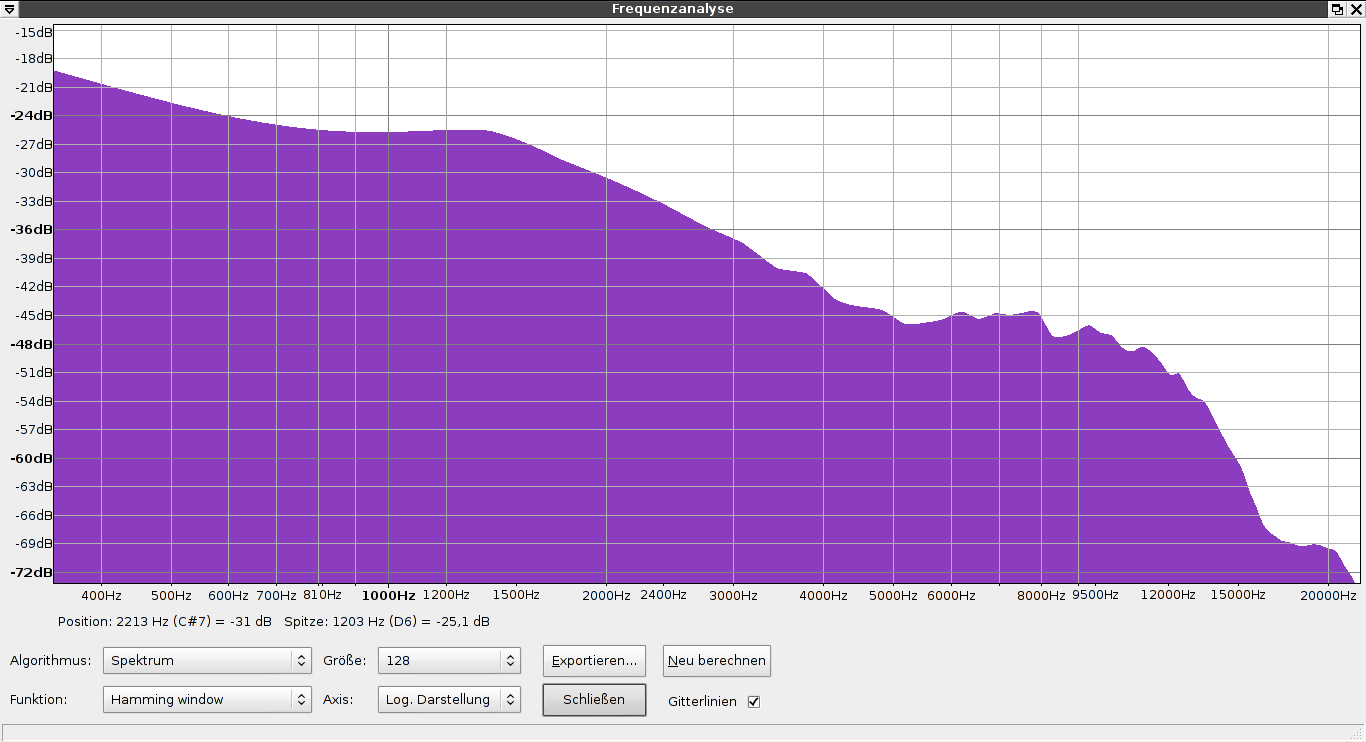Click the -48dB level axis label
Image resolution: width=1366 pixels, height=742 pixels.
point(32,345)
